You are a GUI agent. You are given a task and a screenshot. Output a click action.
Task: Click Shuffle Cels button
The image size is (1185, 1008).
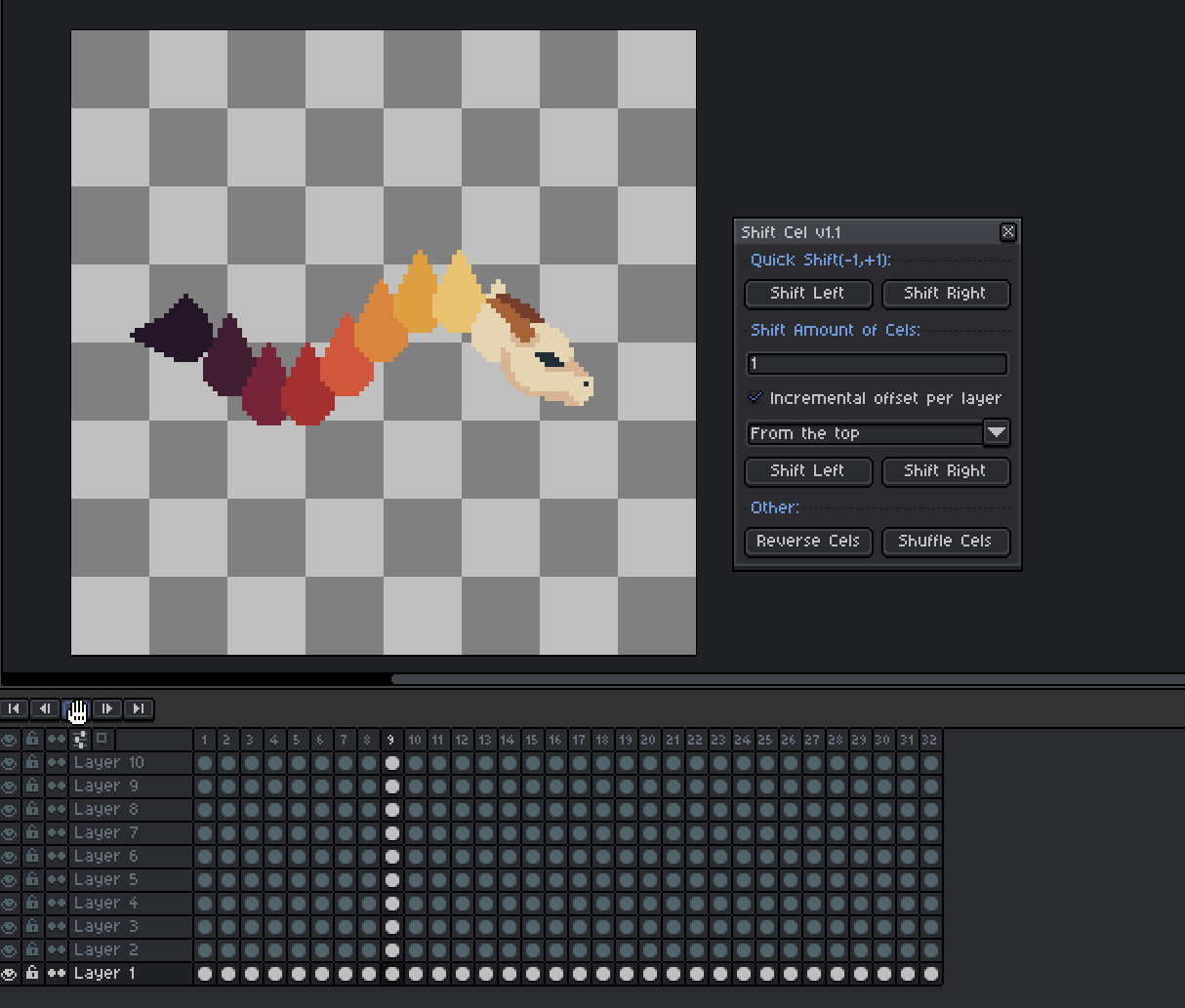(946, 542)
